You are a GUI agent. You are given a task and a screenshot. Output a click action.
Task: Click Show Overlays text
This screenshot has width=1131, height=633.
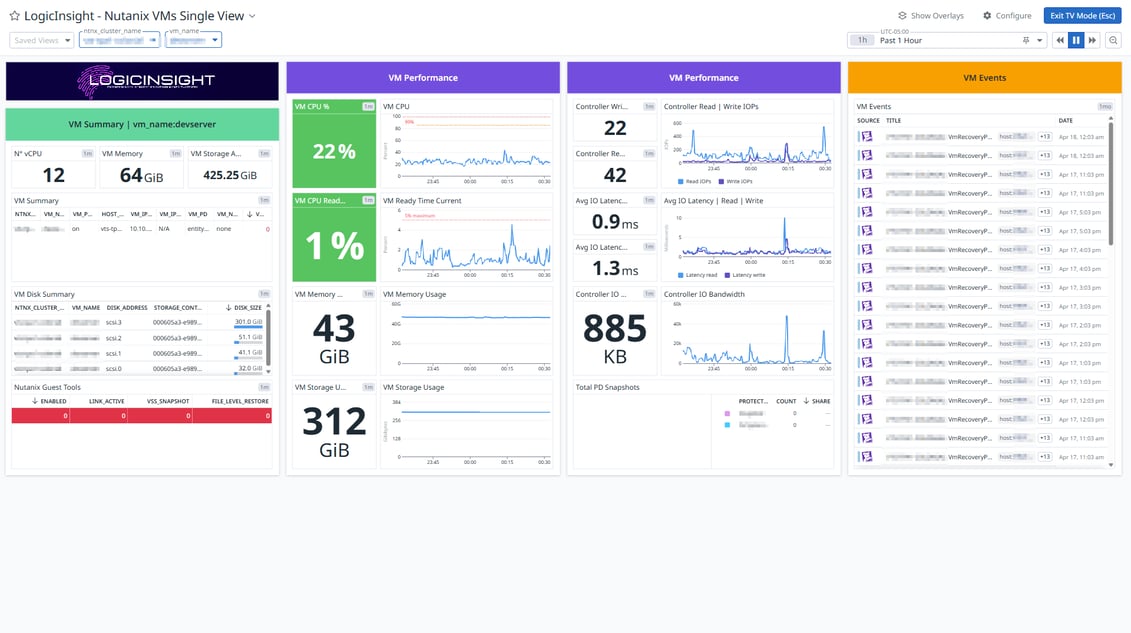click(x=937, y=16)
